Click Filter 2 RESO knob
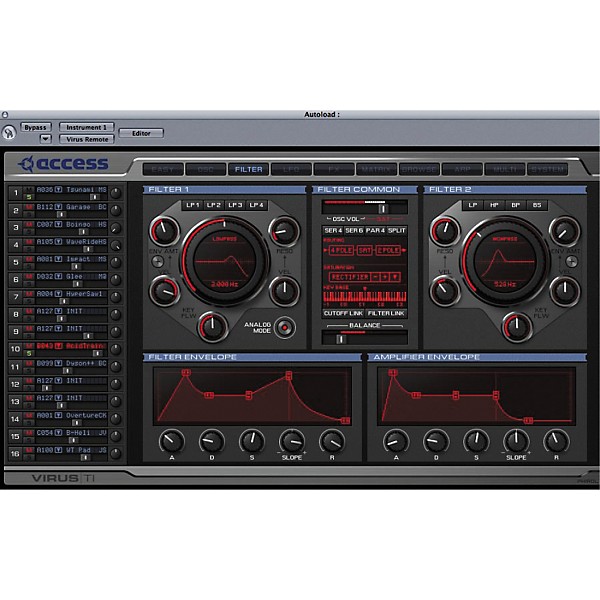Image resolution: width=600 pixels, height=600 pixels. (x=444, y=231)
